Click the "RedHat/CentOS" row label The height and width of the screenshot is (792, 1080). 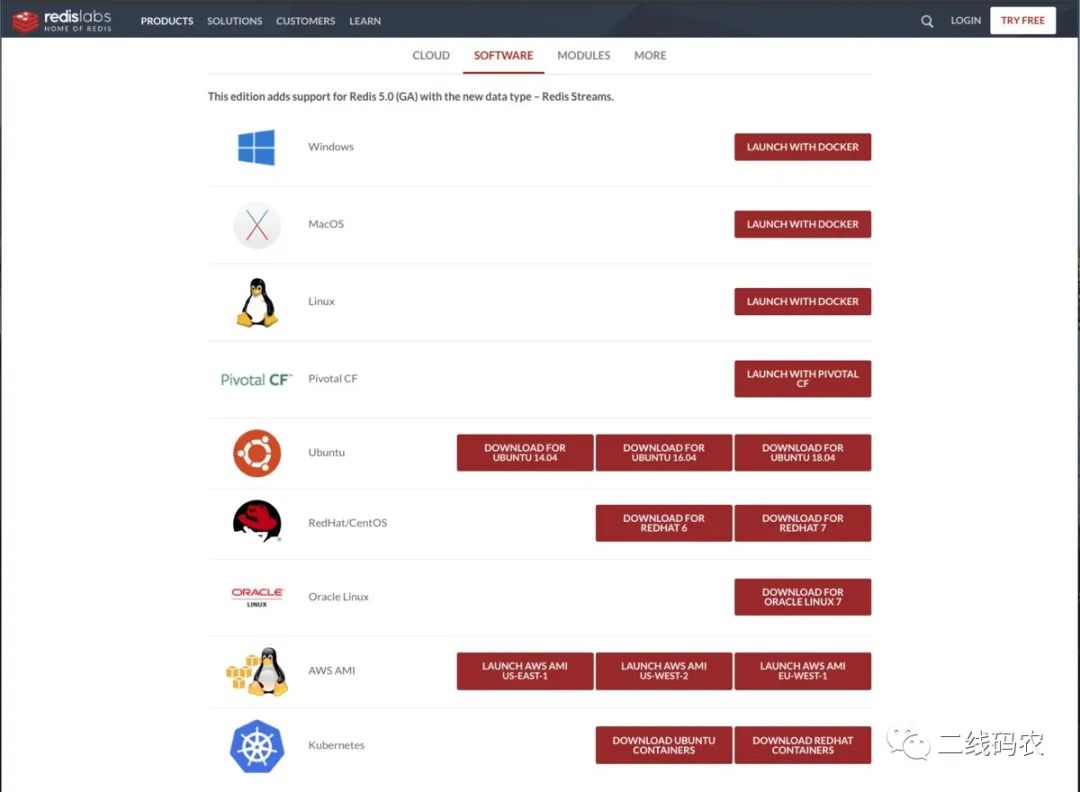348,523
